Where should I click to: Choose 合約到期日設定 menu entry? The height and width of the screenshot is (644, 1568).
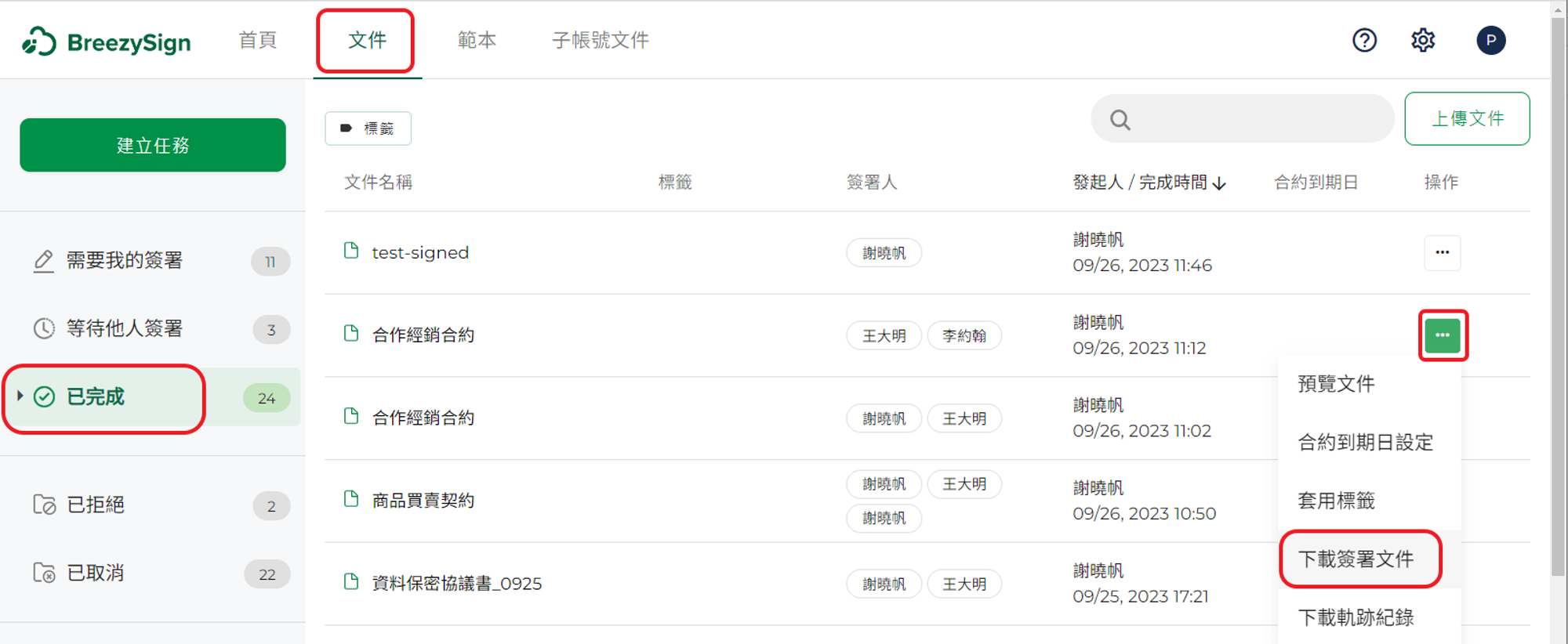[1366, 442]
